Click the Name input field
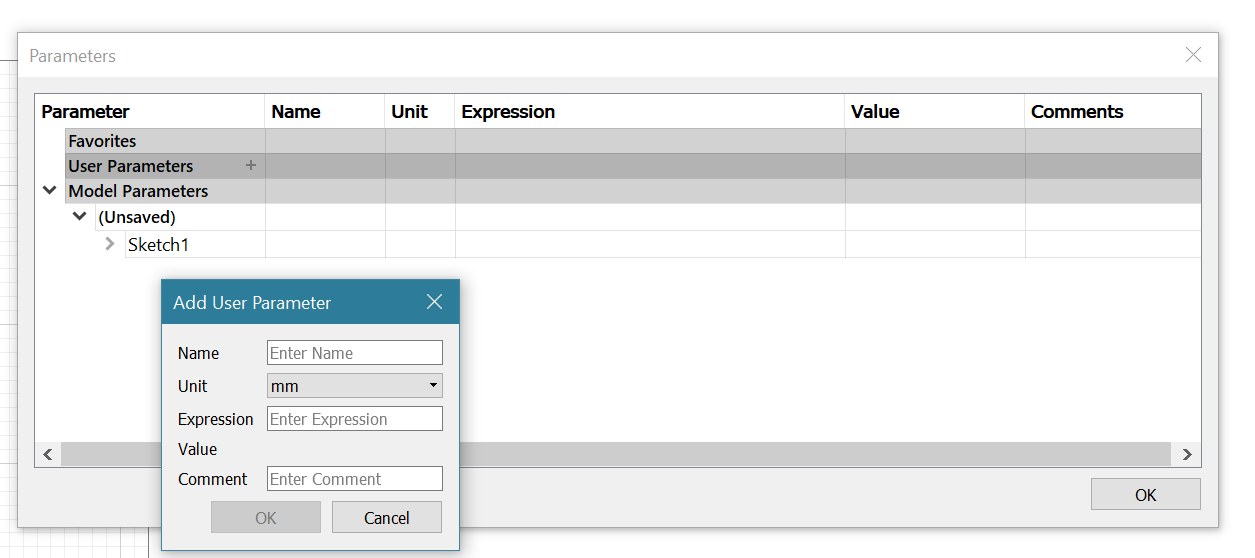This screenshot has width=1255, height=558. 355,353
